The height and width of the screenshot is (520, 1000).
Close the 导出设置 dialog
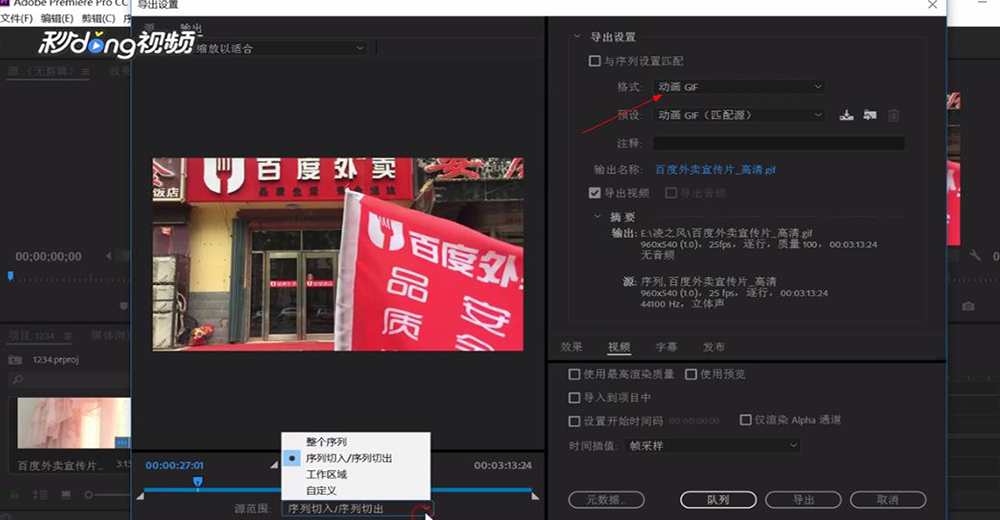(x=932, y=5)
